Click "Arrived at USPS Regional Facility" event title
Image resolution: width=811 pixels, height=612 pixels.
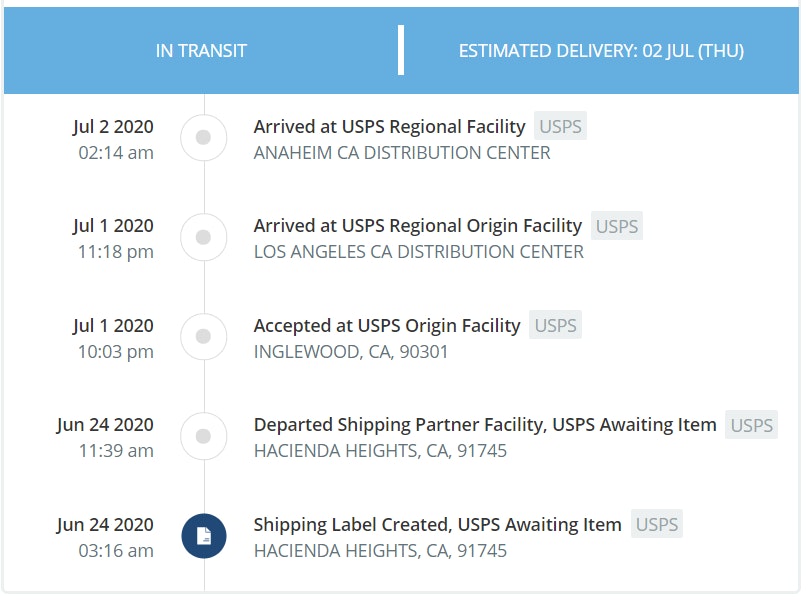[389, 127]
